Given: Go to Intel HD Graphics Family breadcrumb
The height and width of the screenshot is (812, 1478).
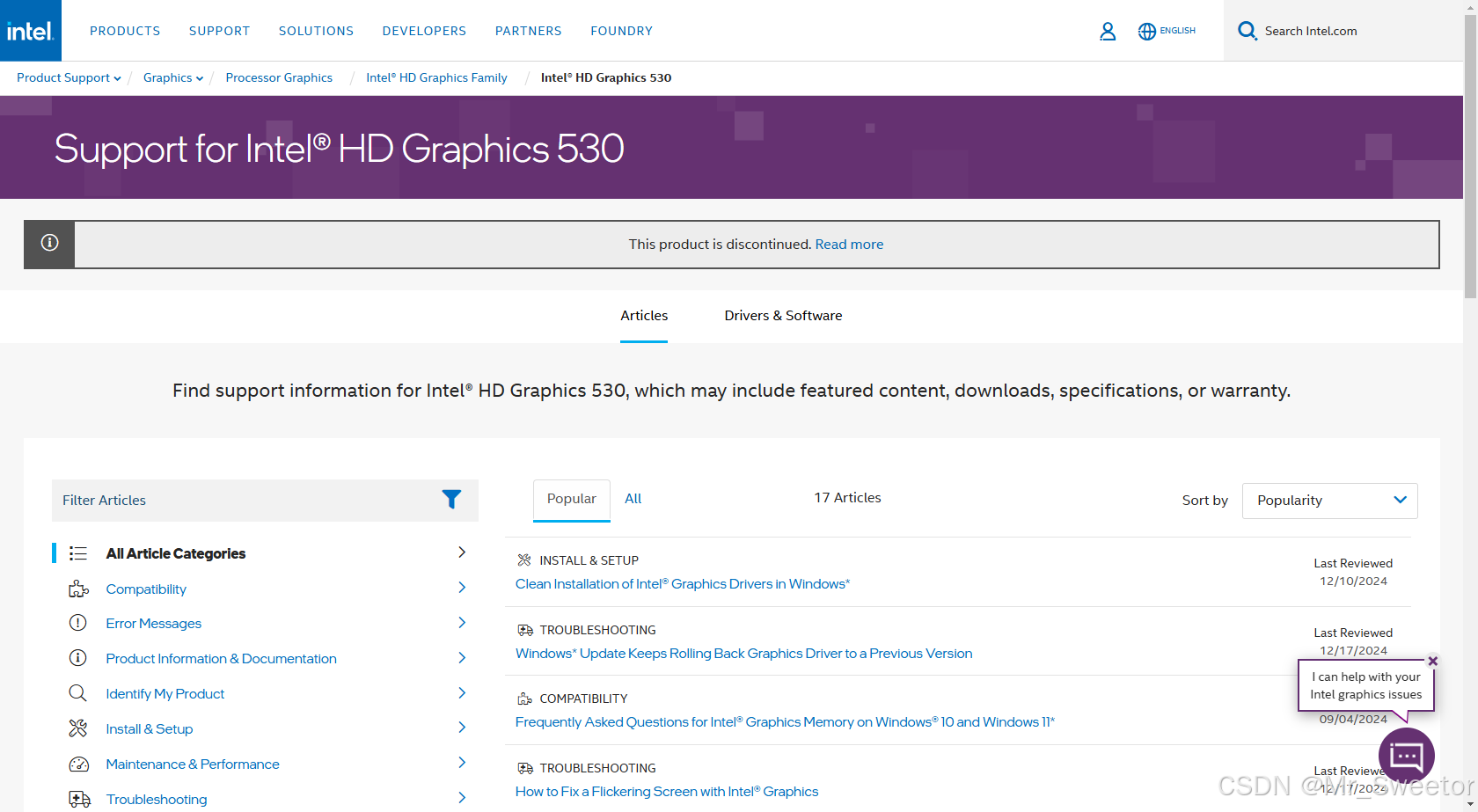Looking at the screenshot, I should [x=436, y=77].
